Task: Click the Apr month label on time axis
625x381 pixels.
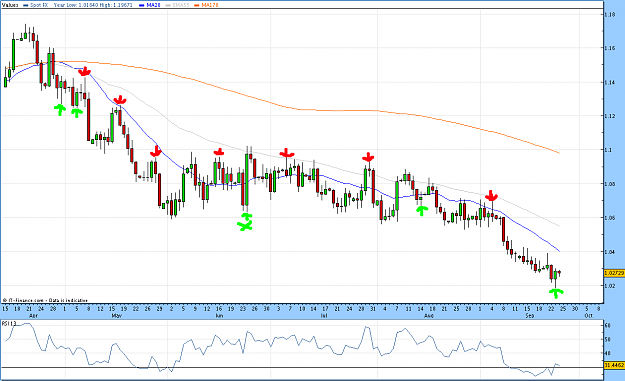Action: click(x=34, y=316)
